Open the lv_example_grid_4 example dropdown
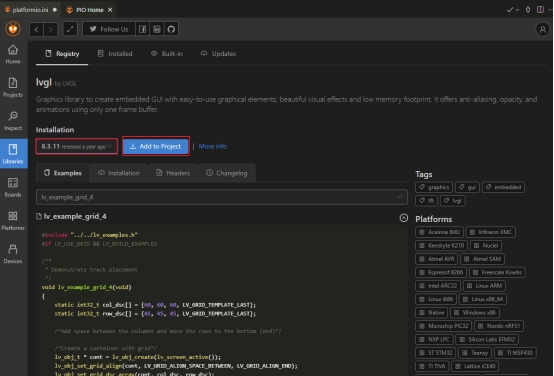The width and height of the screenshot is (554, 376). point(222,197)
